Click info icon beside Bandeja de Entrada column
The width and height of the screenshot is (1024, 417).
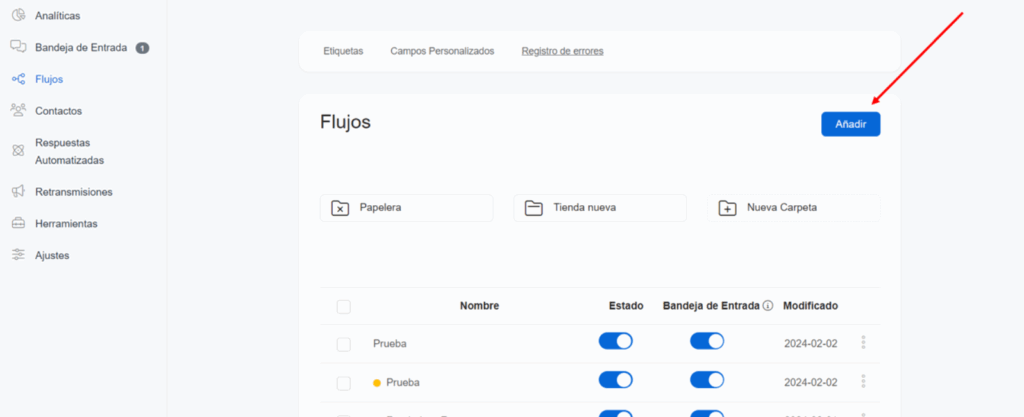click(x=768, y=306)
